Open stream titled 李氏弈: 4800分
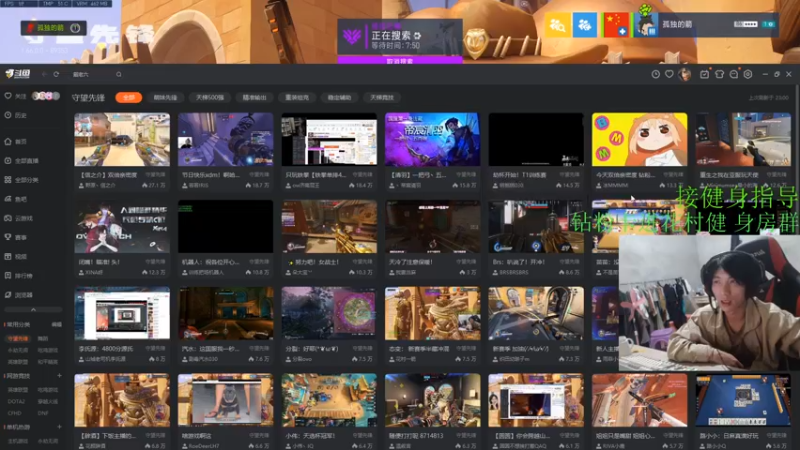The height and width of the screenshot is (450, 800). (122, 313)
